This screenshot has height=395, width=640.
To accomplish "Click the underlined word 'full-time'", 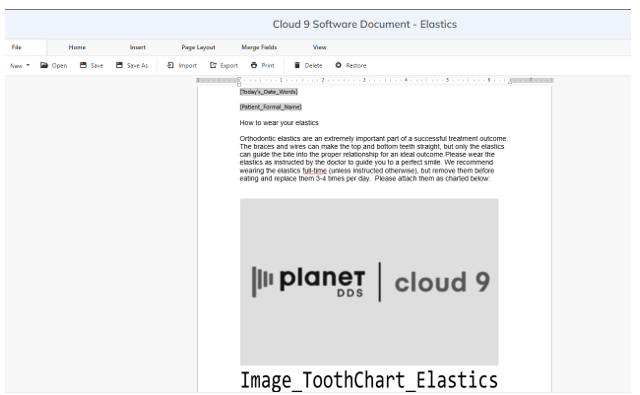I will point(315,171).
